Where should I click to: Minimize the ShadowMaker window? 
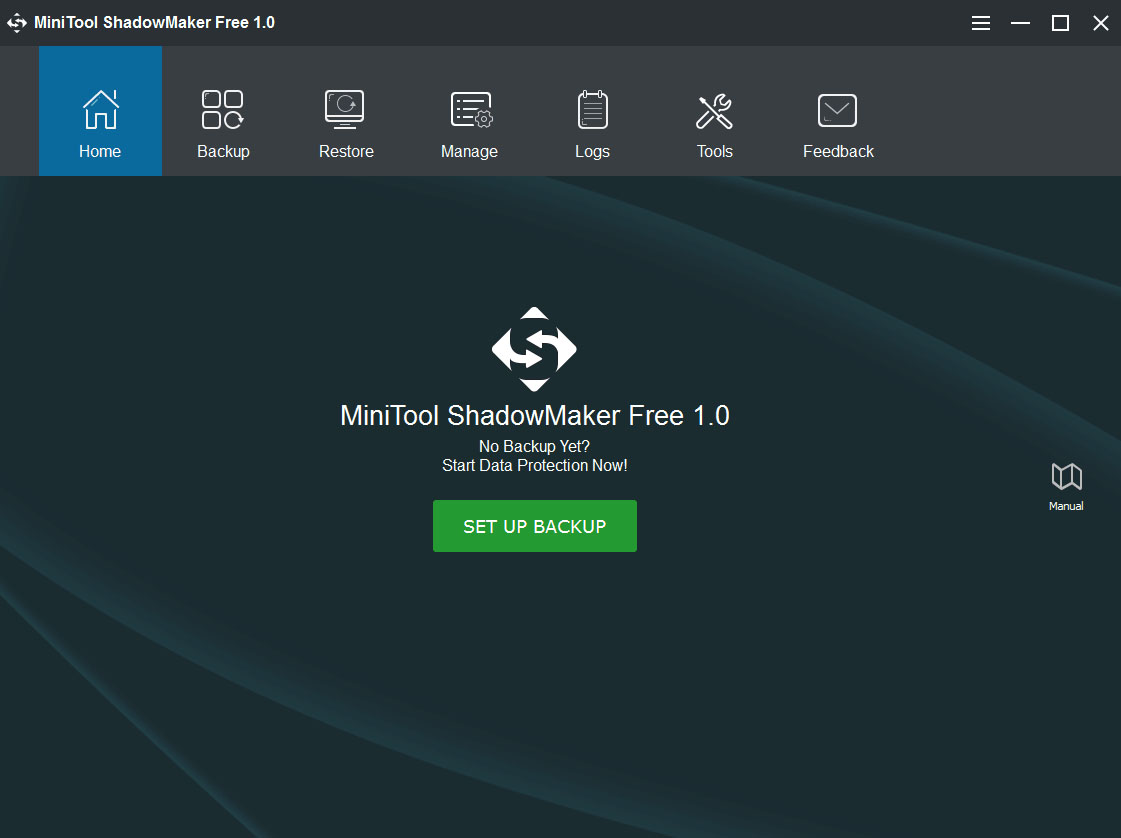coord(1020,23)
